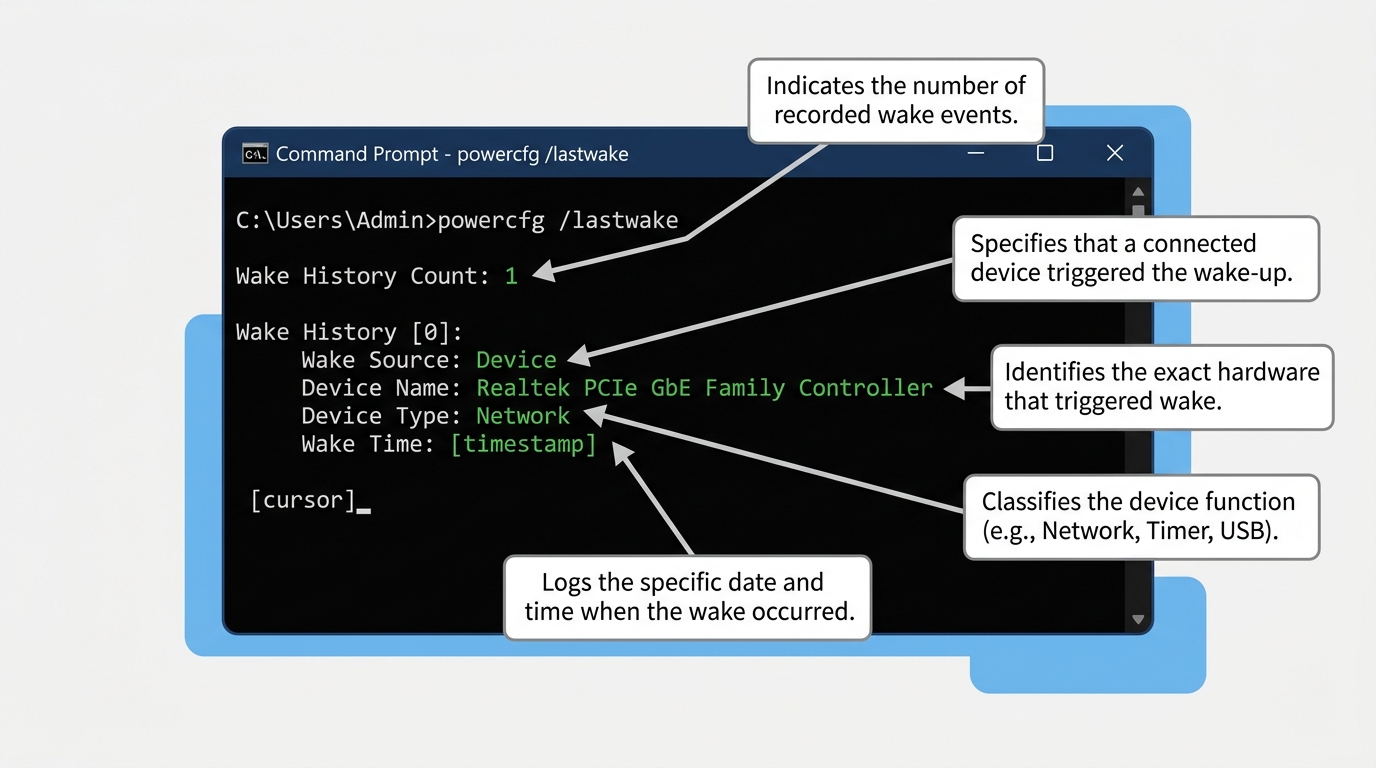Click the scrollbar up arrow
Screen dimensions: 1376x768
(1138, 192)
